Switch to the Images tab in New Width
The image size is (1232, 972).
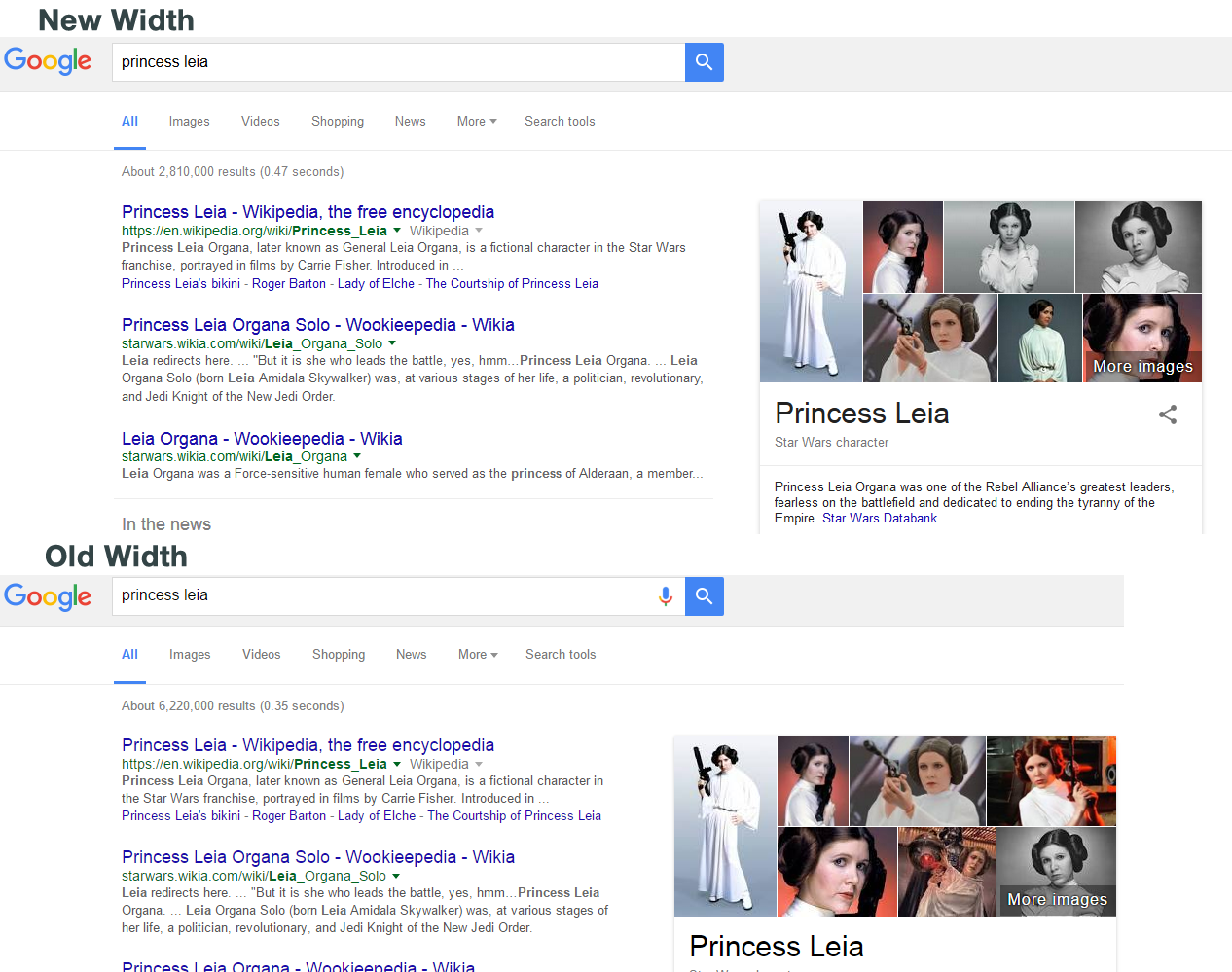[189, 121]
